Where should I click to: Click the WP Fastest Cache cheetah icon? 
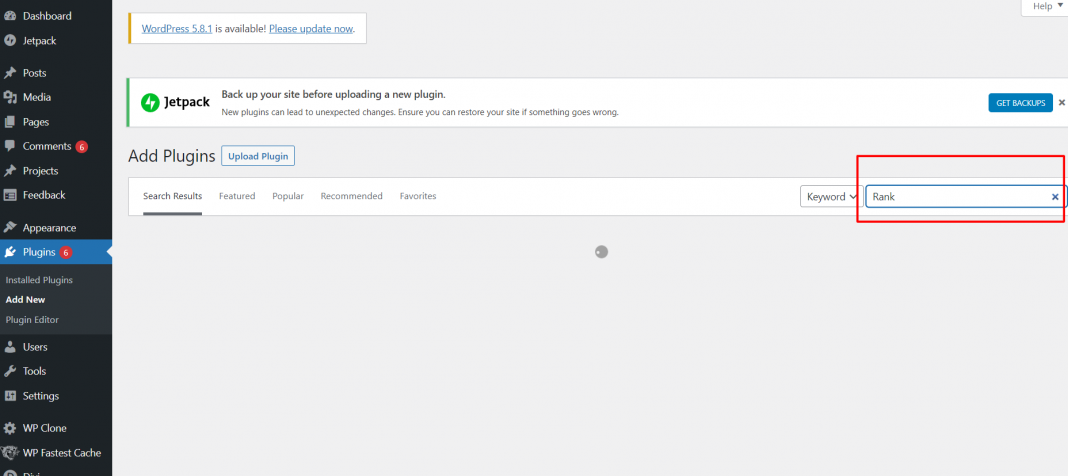tap(10, 453)
